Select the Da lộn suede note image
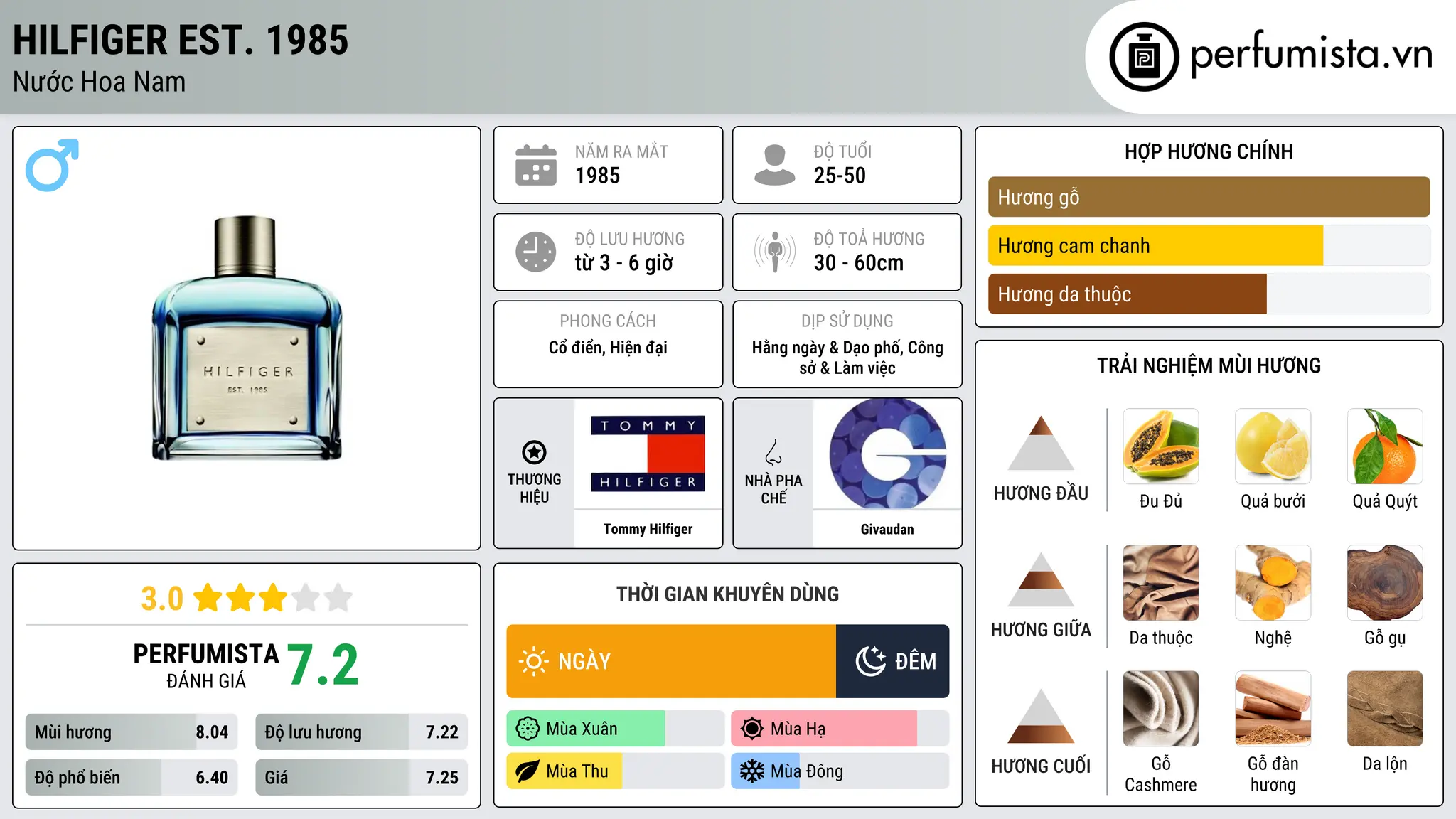The height and width of the screenshot is (819, 1456). point(1385,709)
